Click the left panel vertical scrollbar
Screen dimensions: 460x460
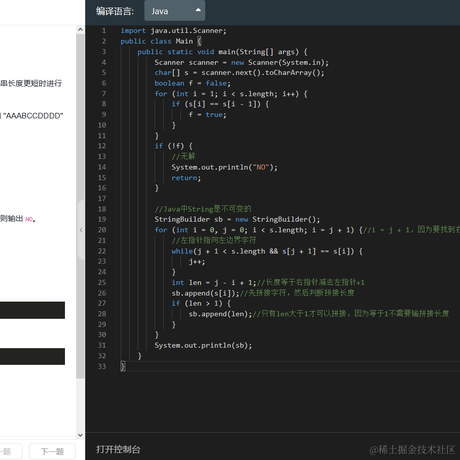pyautogui.click(x=80, y=206)
